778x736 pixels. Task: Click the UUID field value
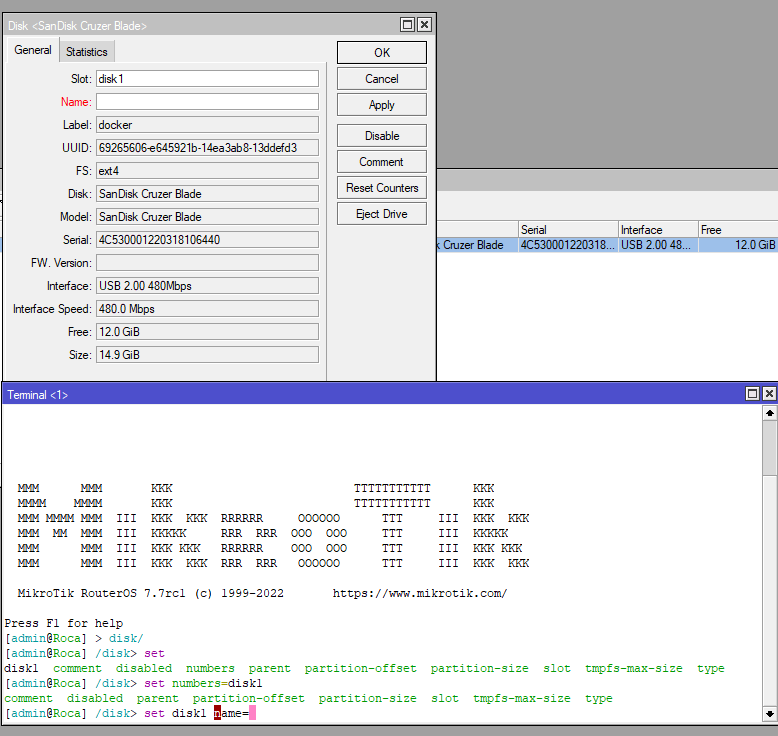pos(207,148)
